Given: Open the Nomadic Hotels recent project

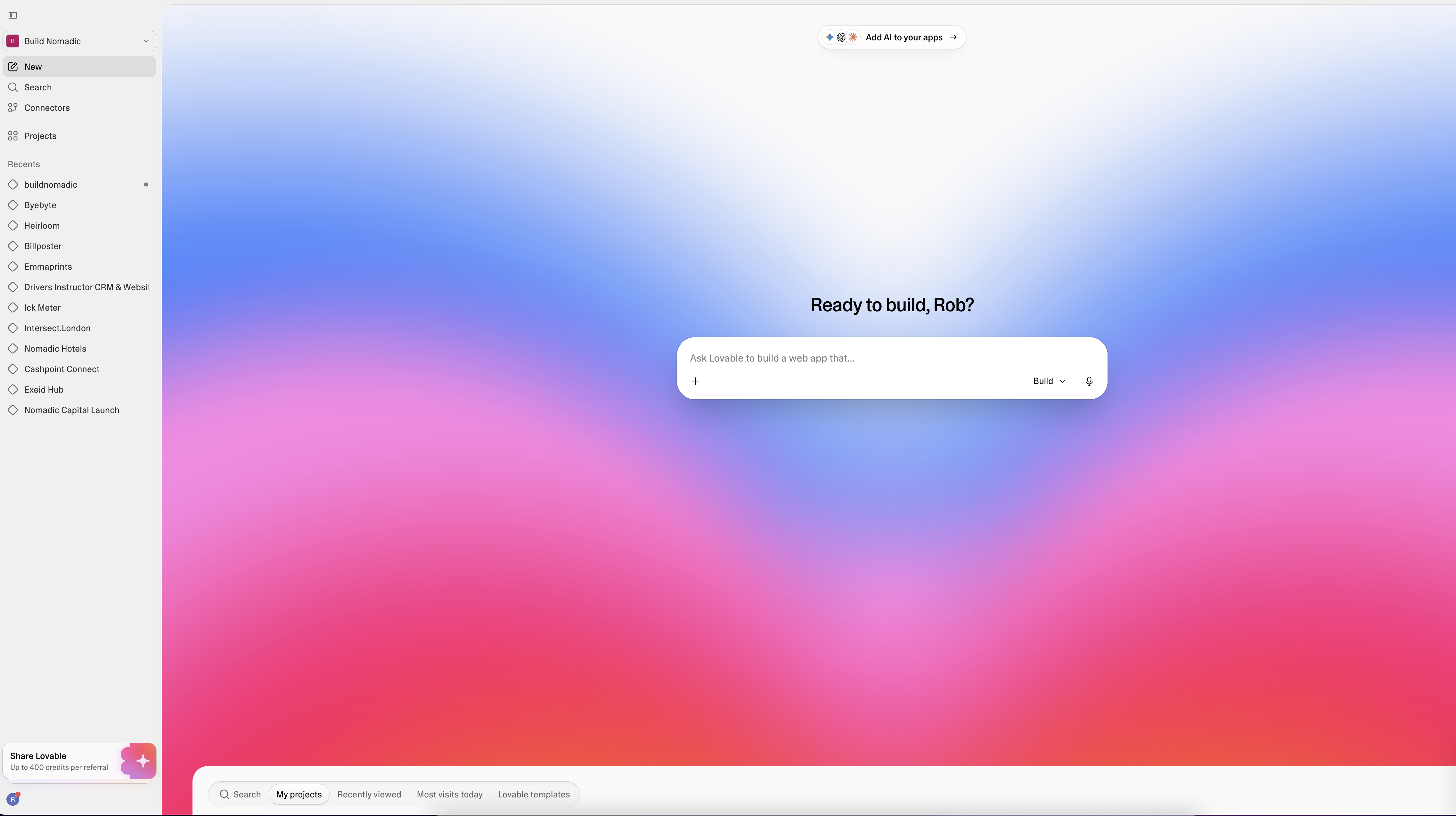Looking at the screenshot, I should coord(79,349).
